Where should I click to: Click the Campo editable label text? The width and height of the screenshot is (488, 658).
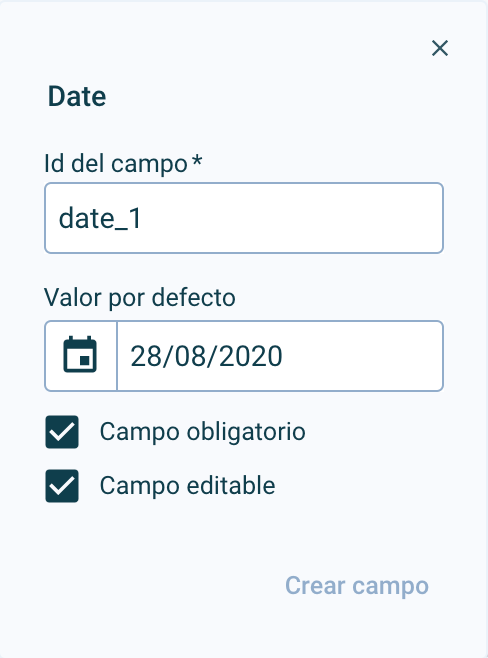187,486
